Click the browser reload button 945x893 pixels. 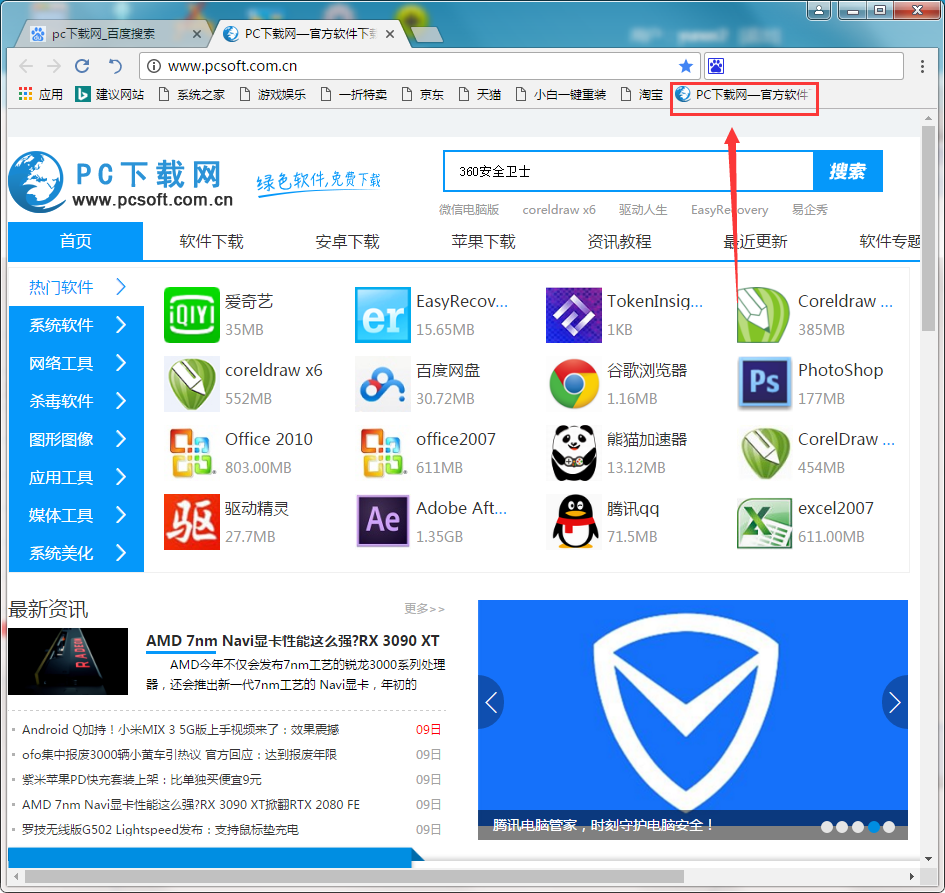click(x=83, y=66)
